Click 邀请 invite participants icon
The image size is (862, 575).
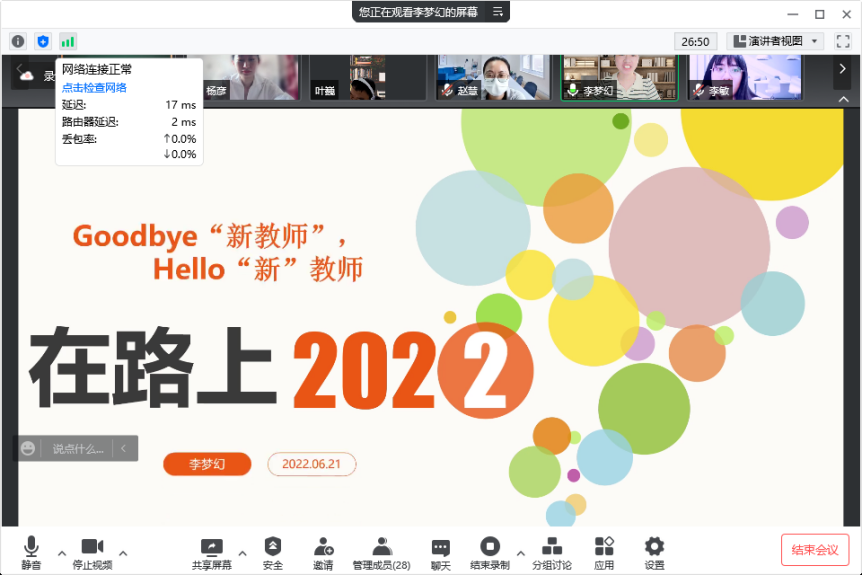tap(323, 552)
